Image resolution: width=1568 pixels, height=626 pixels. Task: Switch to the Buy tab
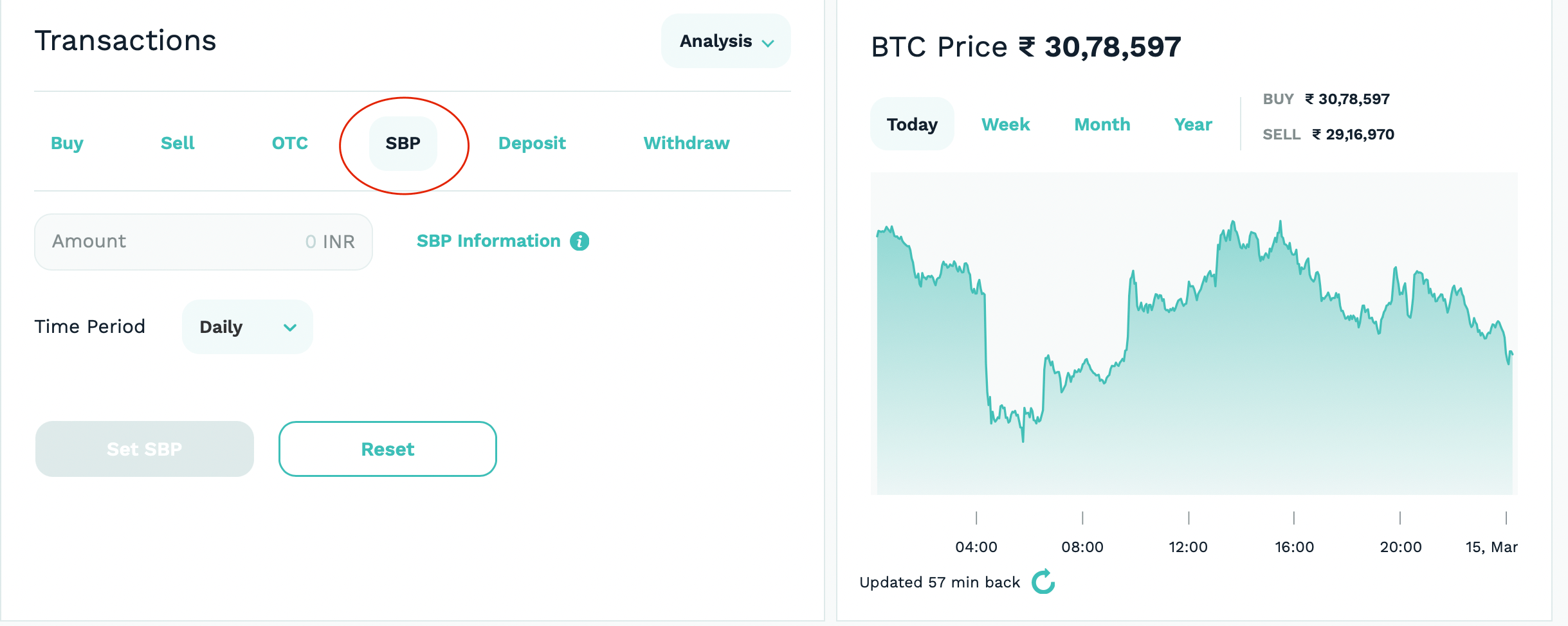[x=67, y=143]
